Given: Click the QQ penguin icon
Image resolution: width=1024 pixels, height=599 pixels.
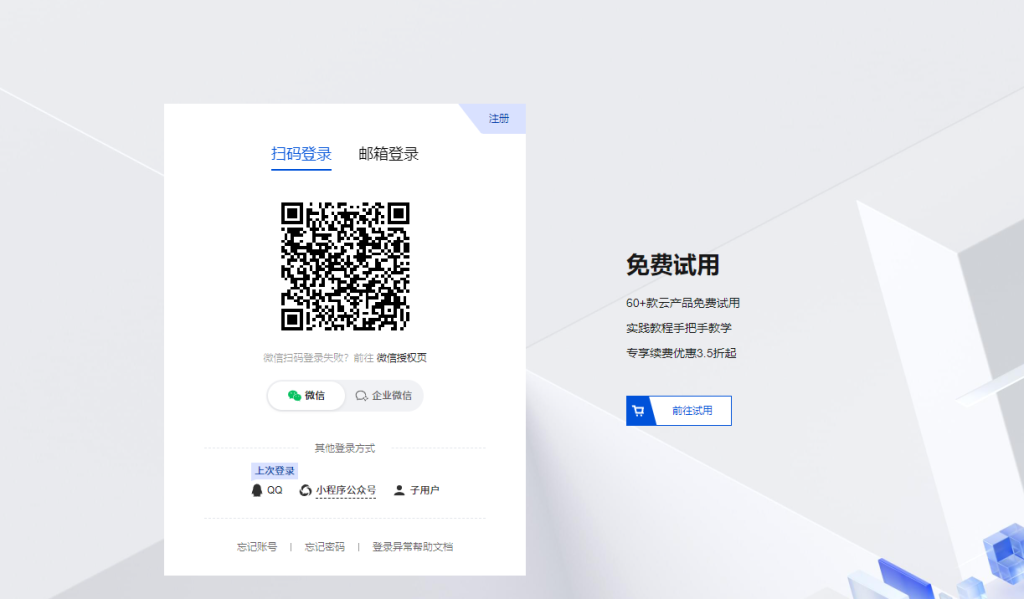Looking at the screenshot, I should tap(257, 490).
